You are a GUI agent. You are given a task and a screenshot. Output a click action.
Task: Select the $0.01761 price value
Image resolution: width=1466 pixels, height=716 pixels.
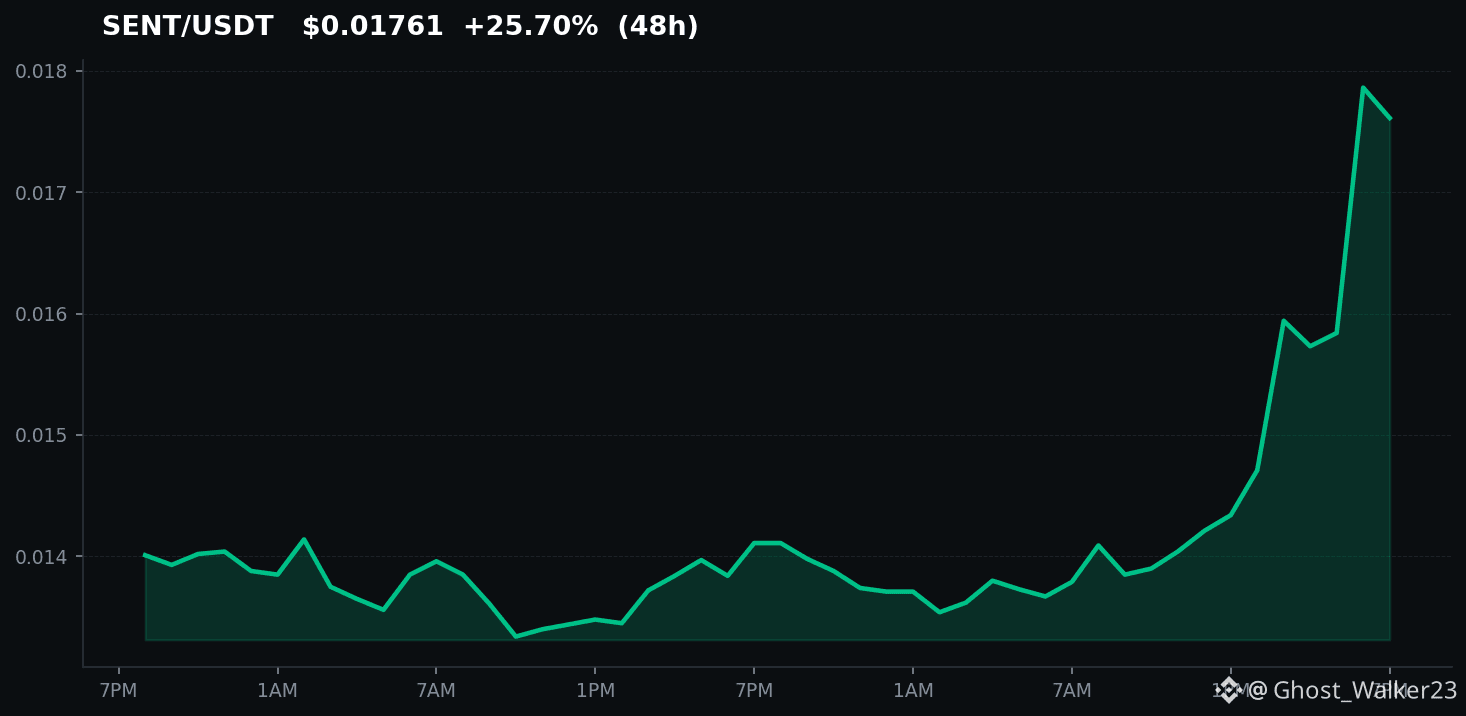tap(372, 27)
